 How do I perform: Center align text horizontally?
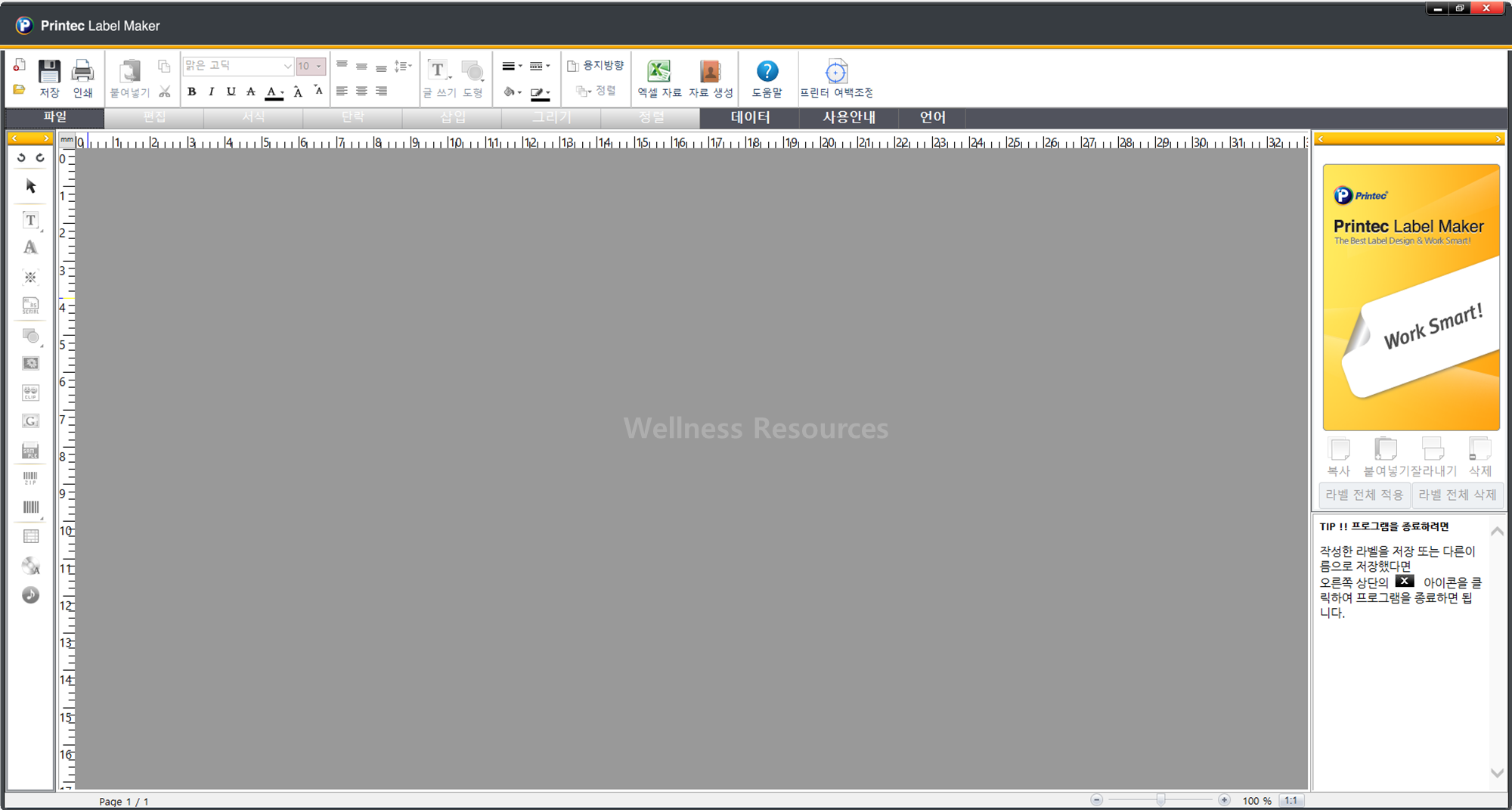[x=361, y=91]
